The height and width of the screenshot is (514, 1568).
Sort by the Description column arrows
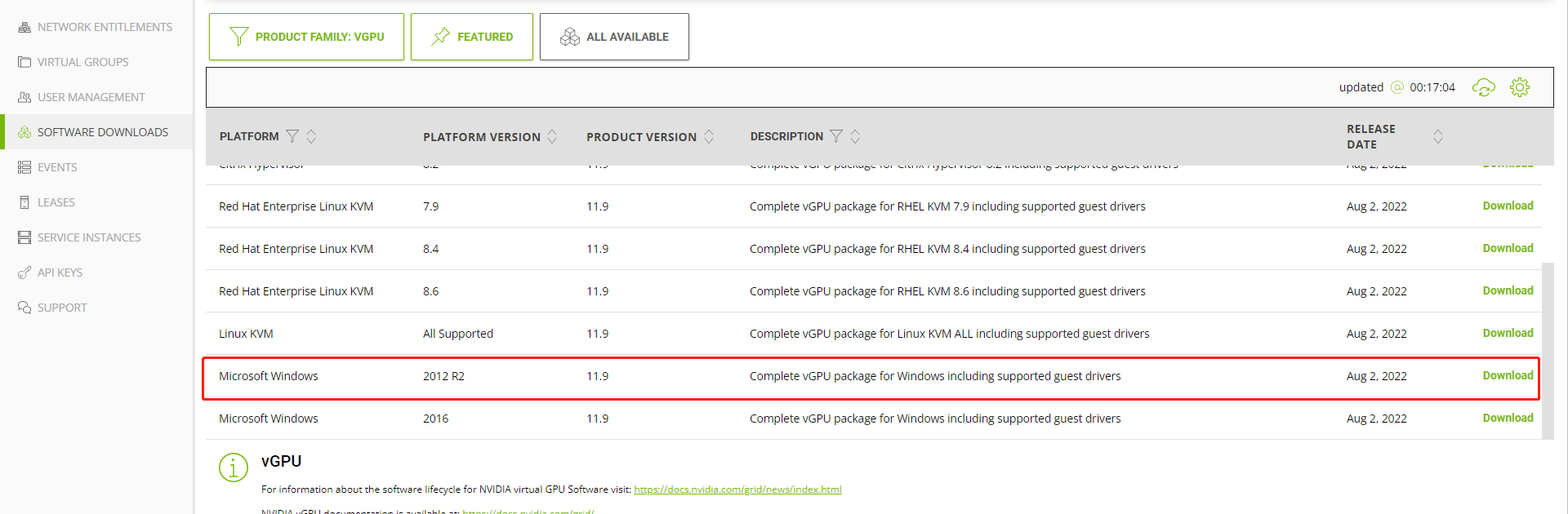[x=855, y=136]
